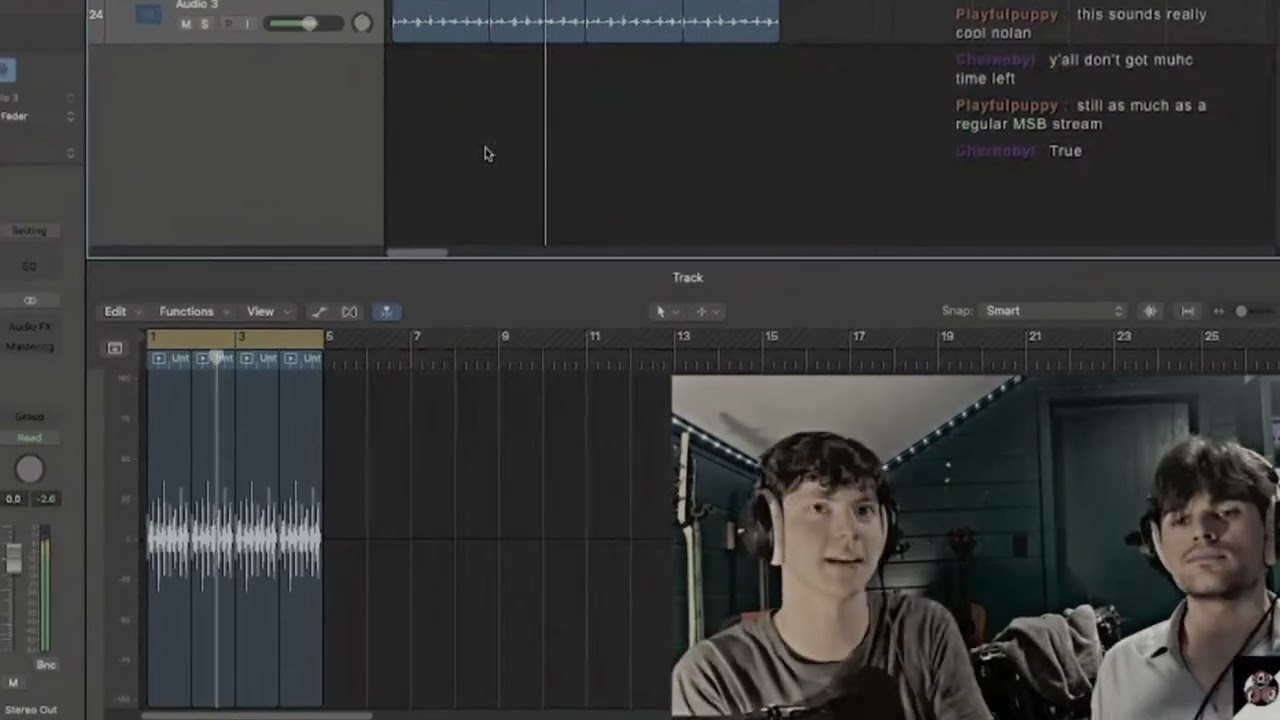Click the channel strip pan knob
The image size is (1280, 720).
coord(29,469)
